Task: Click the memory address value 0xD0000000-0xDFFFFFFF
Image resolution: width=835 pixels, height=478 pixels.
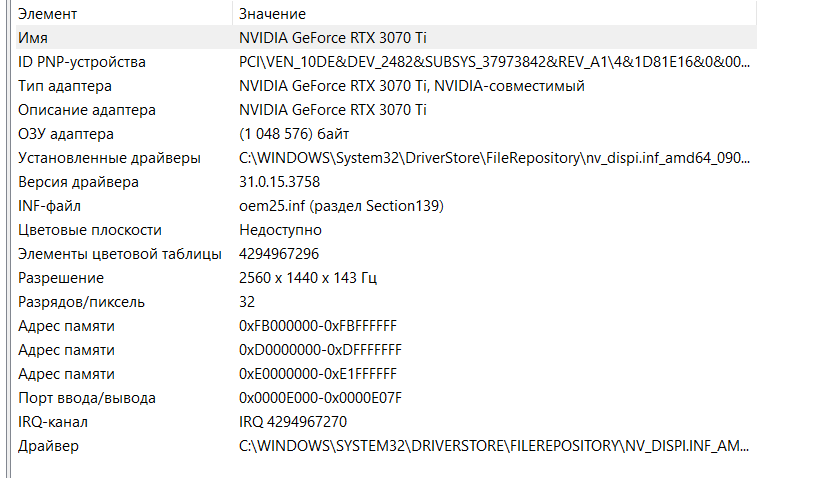Action: (320, 350)
